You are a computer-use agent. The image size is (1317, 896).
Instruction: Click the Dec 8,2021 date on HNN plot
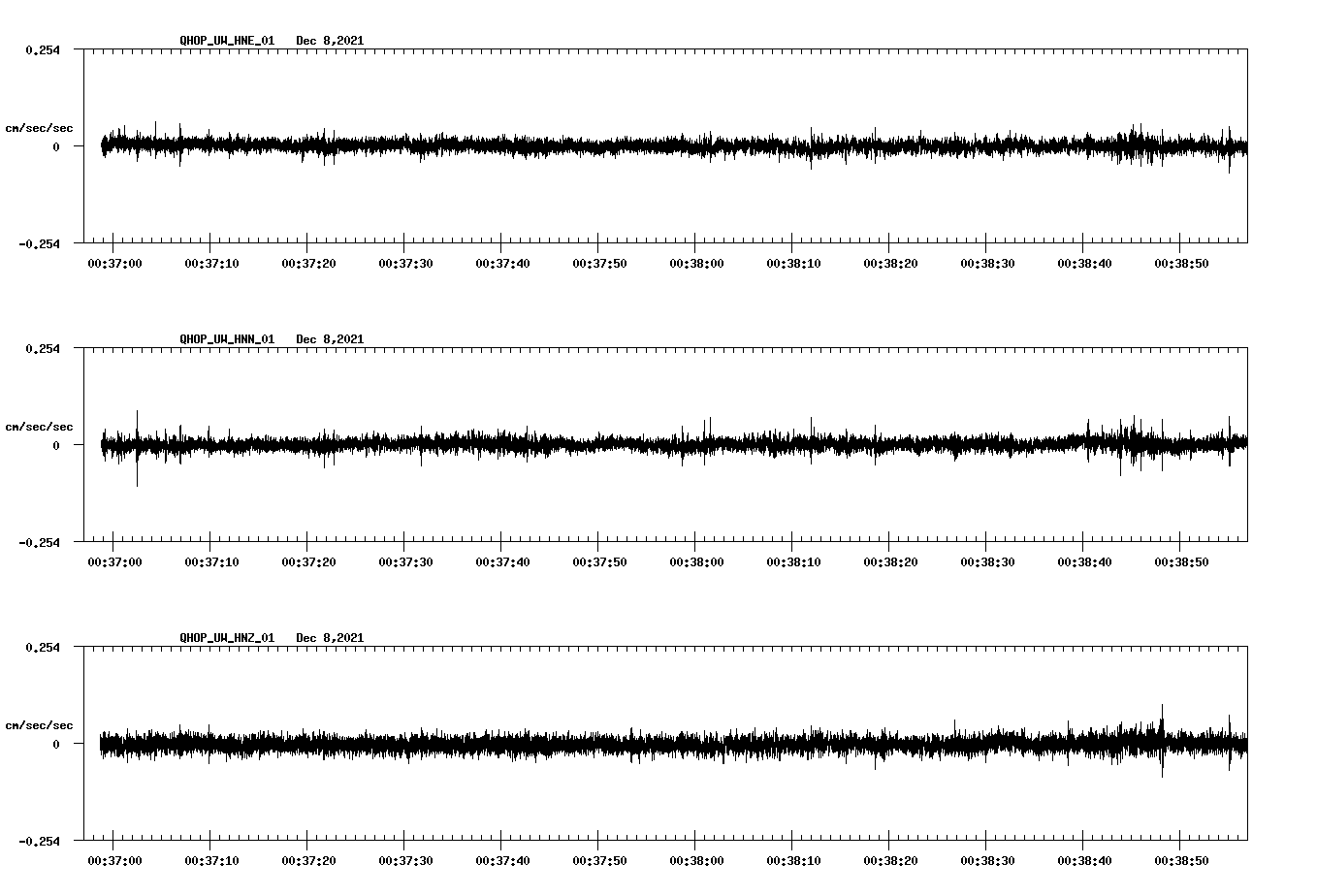pos(330,339)
